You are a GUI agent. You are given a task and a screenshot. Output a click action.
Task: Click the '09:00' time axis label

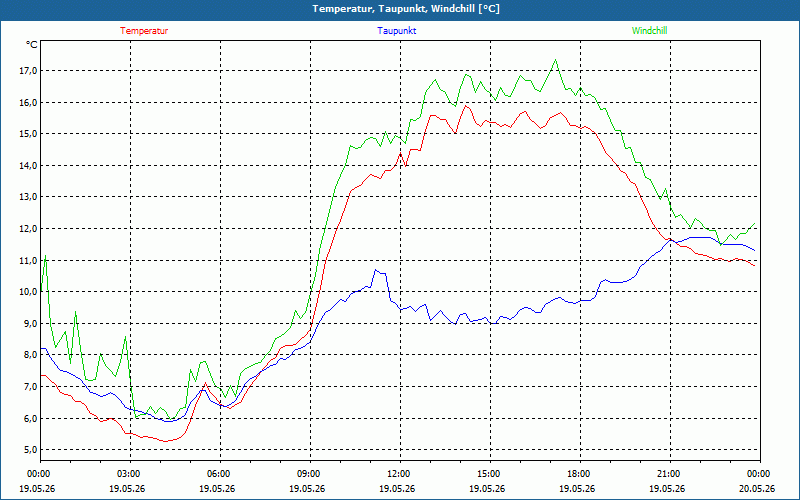pos(308,474)
